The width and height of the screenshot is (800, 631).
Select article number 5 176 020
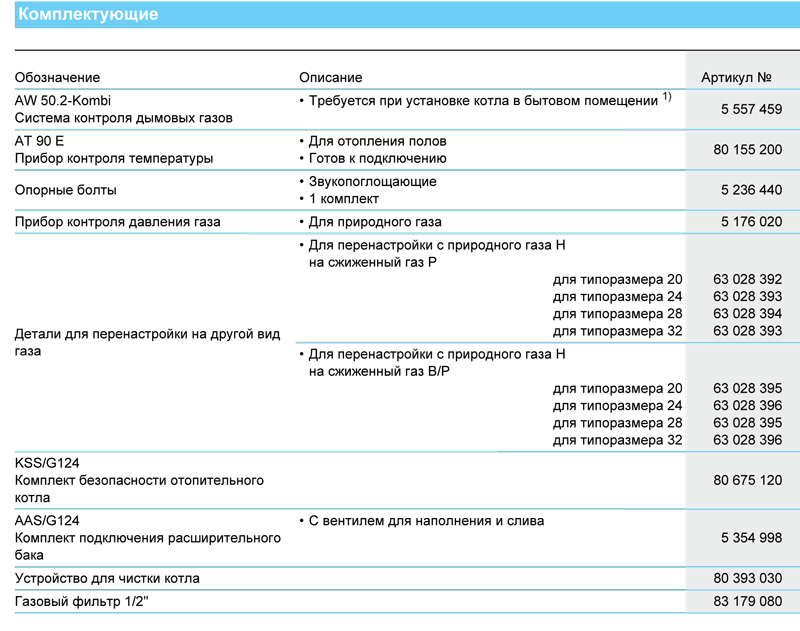point(751,222)
